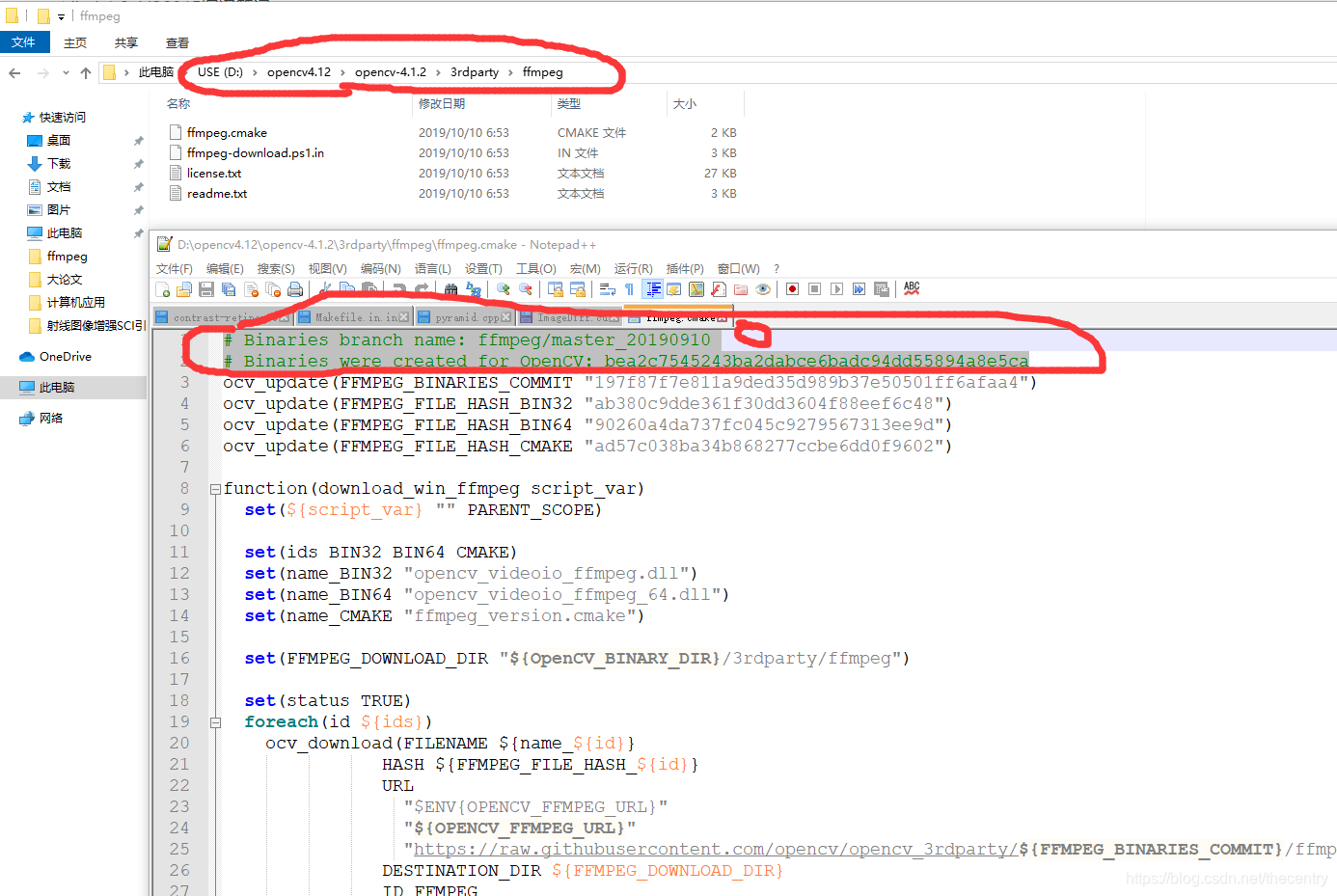Image resolution: width=1337 pixels, height=896 pixels.
Task: Switch to the 主页 ribbon tab
Action: tap(75, 42)
